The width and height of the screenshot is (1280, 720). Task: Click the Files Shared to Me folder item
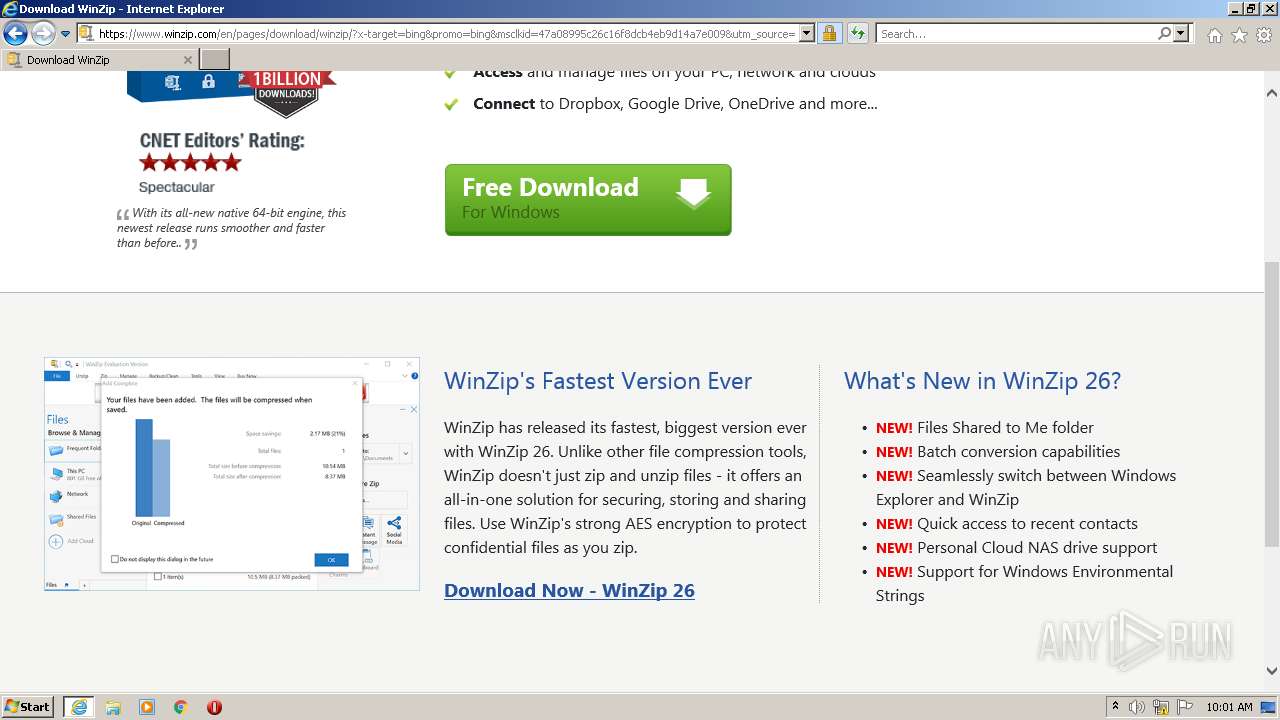[x=1005, y=427]
